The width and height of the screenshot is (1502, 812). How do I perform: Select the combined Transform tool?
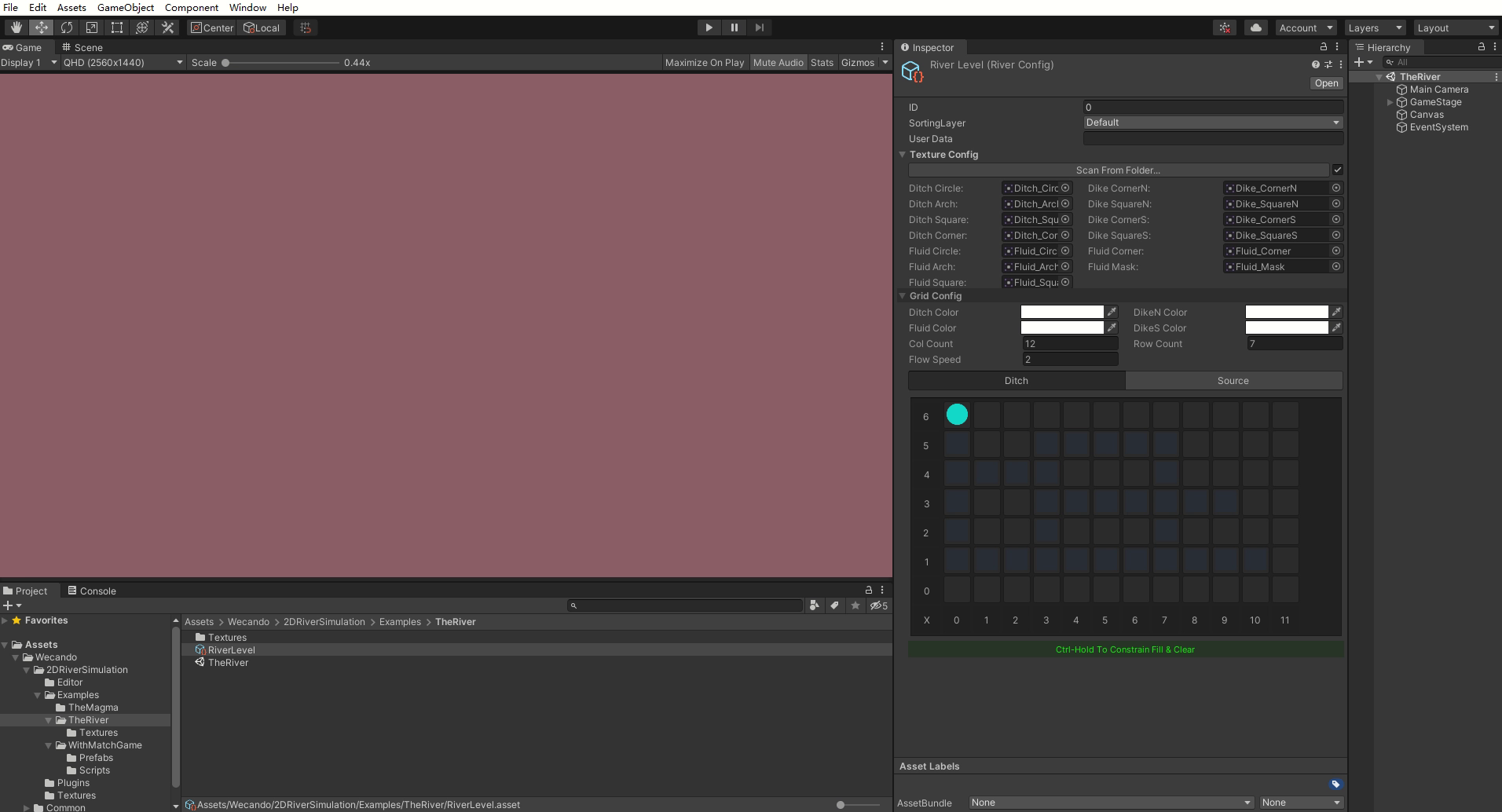(x=142, y=27)
